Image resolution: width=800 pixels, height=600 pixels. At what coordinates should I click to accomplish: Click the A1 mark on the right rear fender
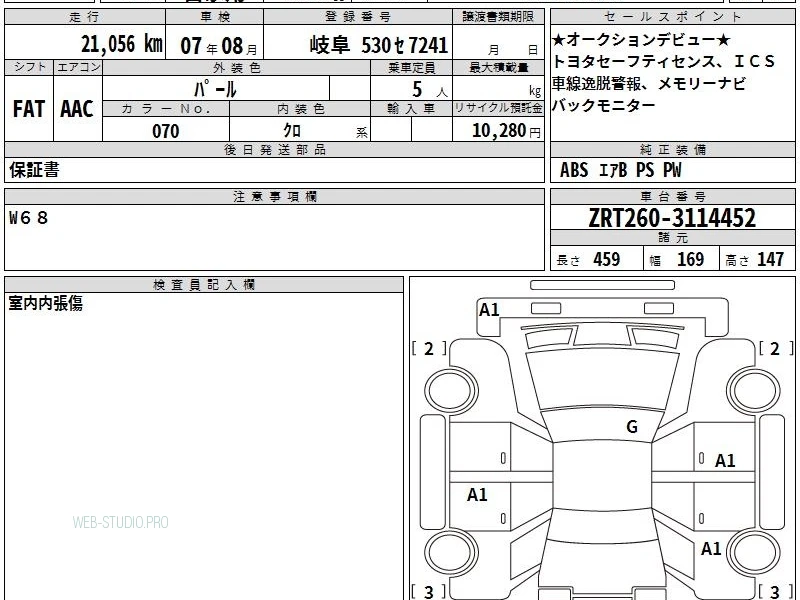coord(711,548)
